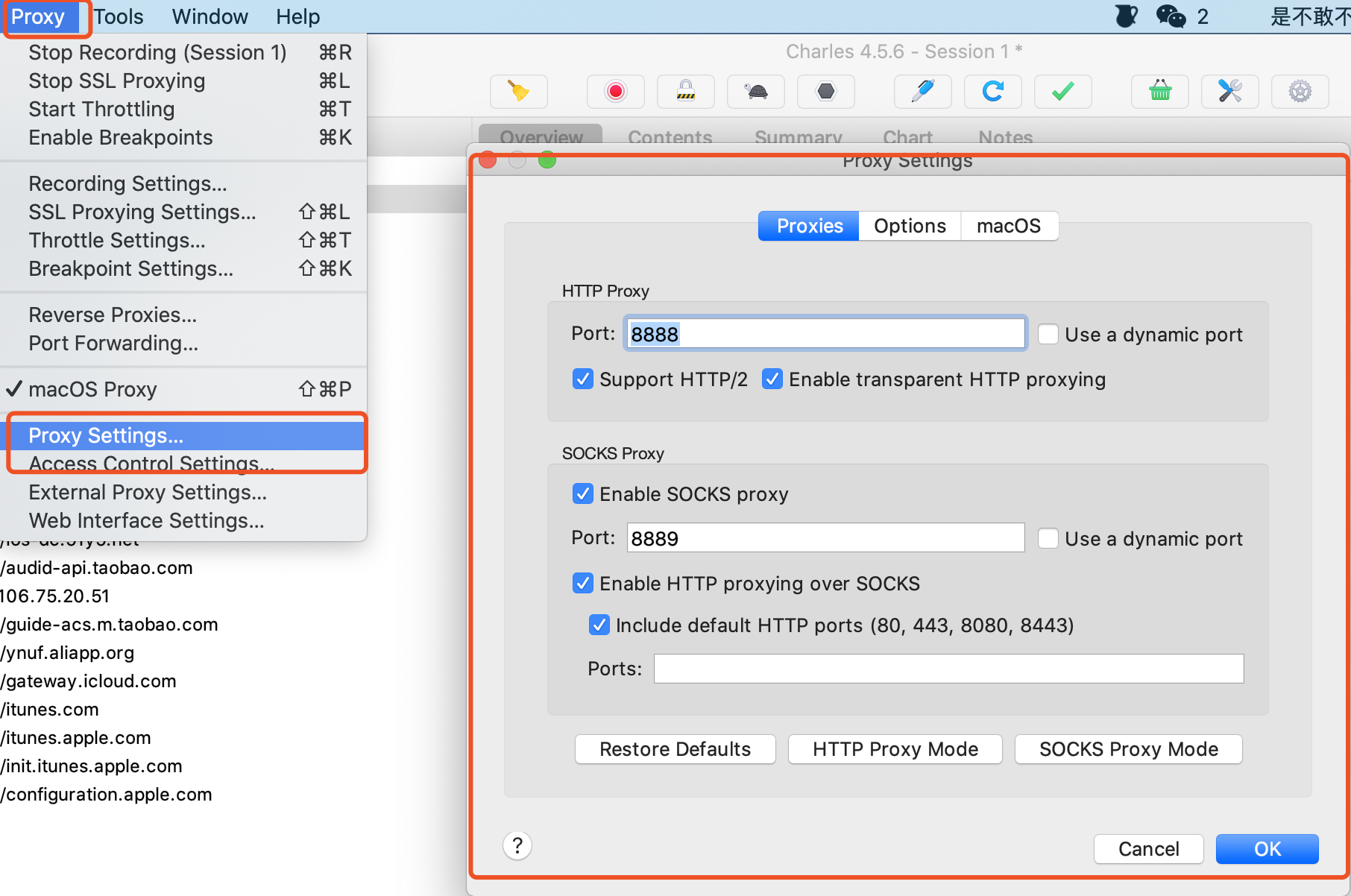Click the Restore Defaults button

tap(675, 749)
